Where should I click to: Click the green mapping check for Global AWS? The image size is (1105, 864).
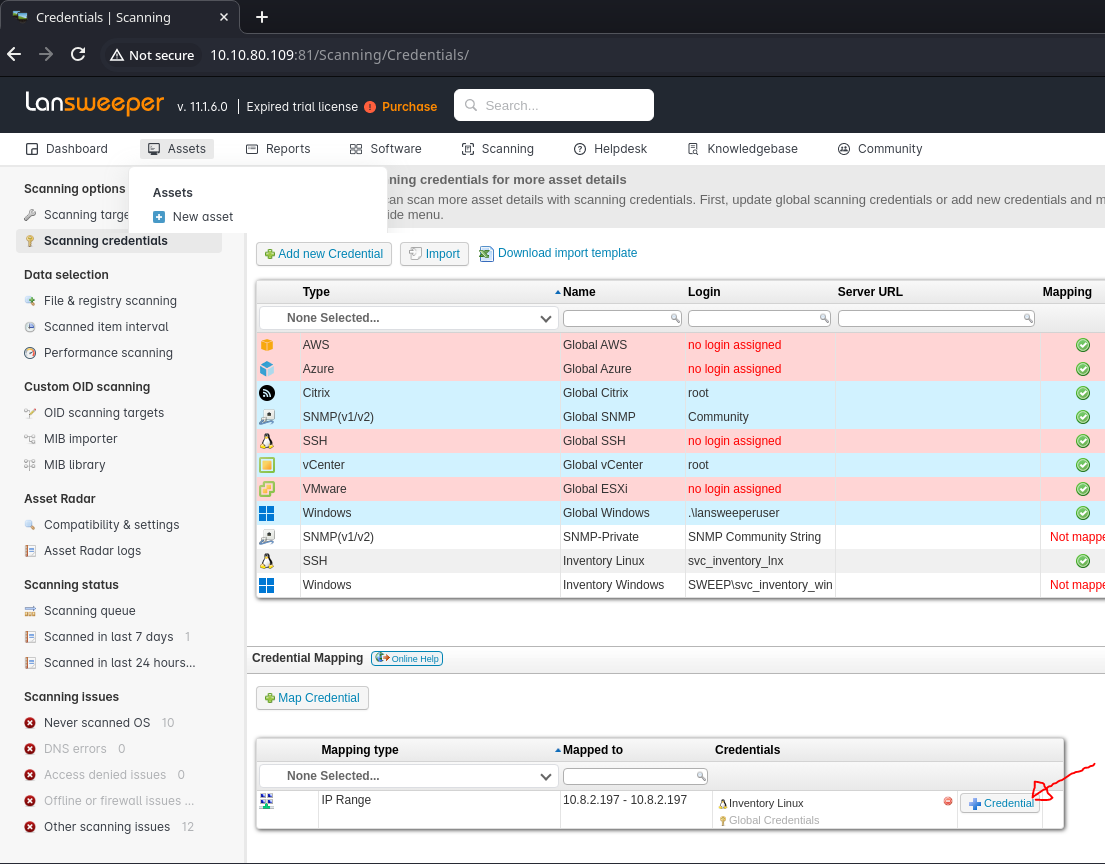pos(1082,345)
